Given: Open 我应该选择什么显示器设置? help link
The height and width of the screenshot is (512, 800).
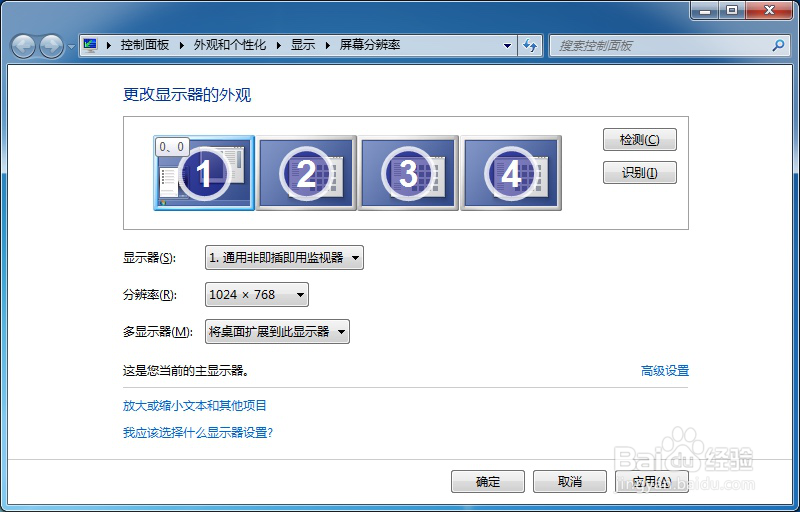Looking at the screenshot, I should (198, 433).
